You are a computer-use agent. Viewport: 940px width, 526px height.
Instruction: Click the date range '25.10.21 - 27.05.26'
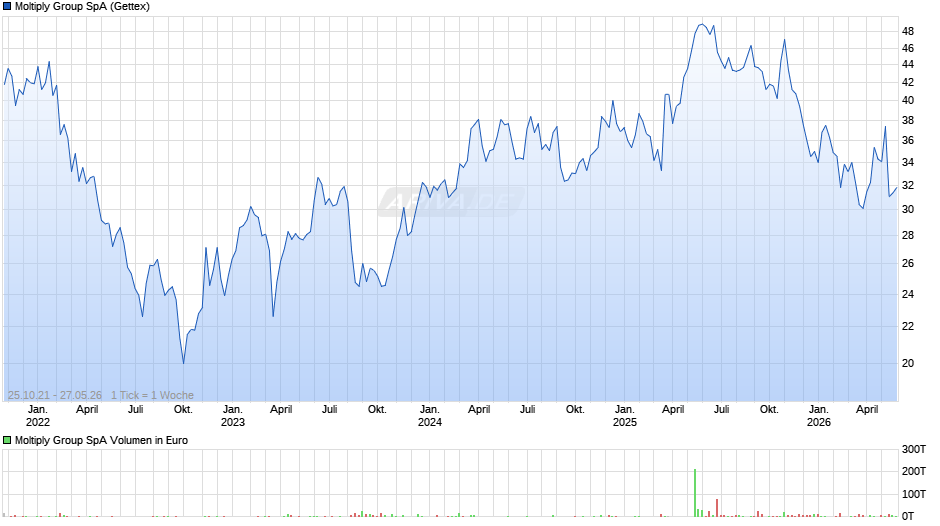click(x=55, y=395)
